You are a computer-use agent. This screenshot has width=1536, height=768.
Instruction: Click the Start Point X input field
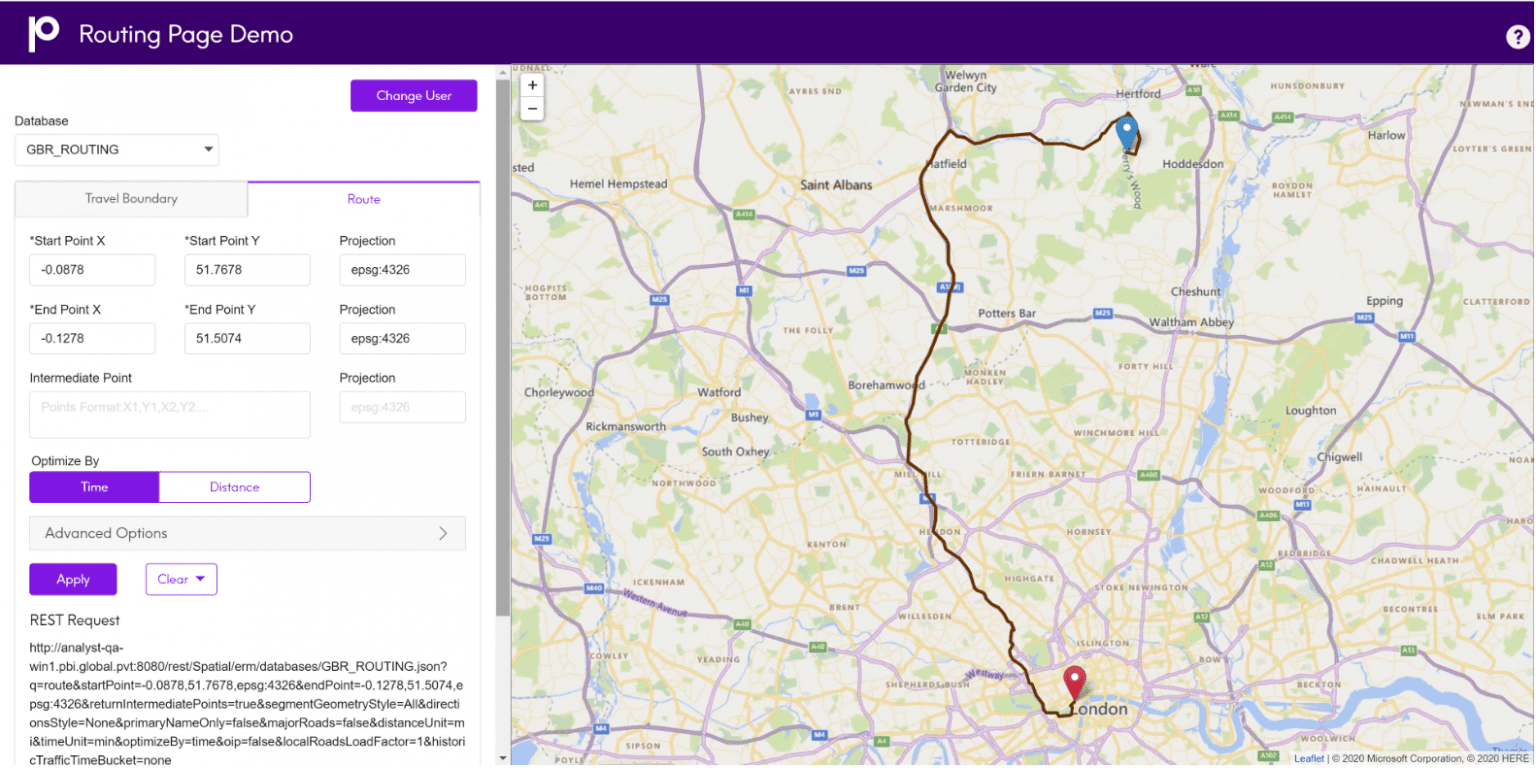(x=92, y=269)
